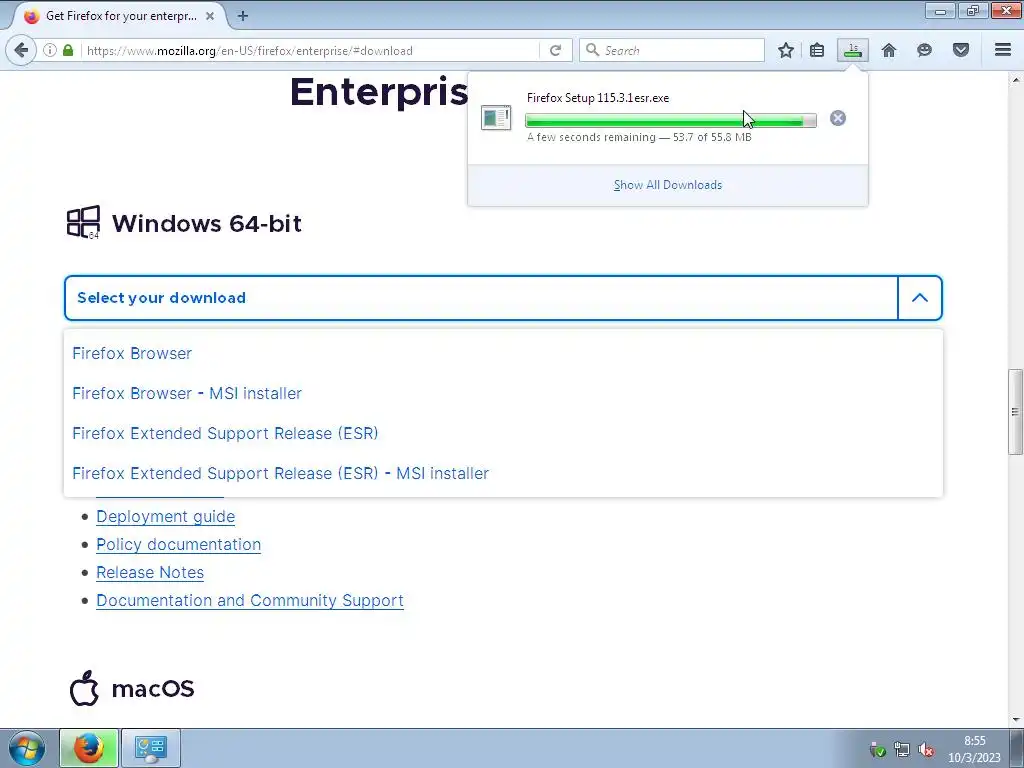Click the muted volume tray icon
The width and height of the screenshot is (1024, 768).
(925, 750)
